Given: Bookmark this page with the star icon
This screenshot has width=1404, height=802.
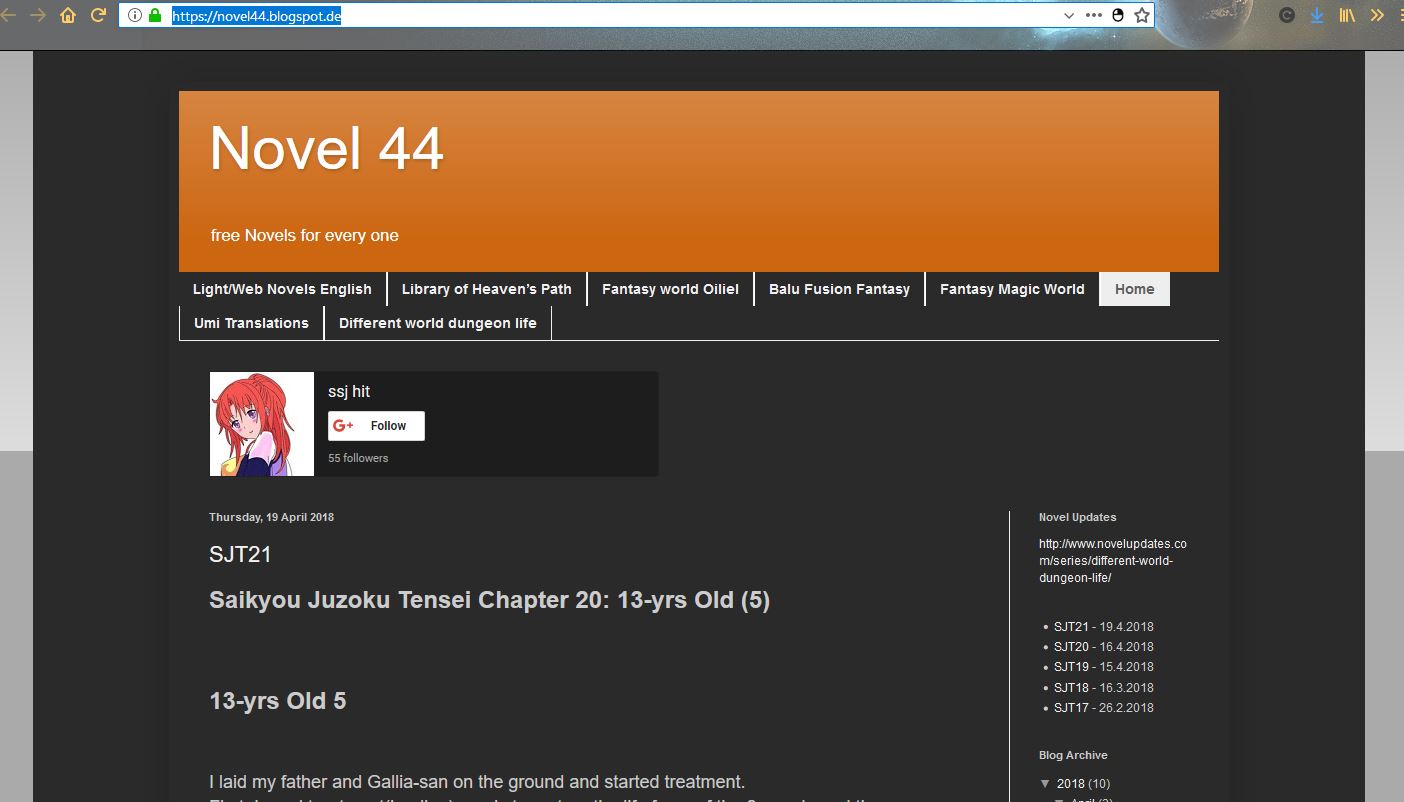Looking at the screenshot, I should pyautogui.click(x=1142, y=15).
